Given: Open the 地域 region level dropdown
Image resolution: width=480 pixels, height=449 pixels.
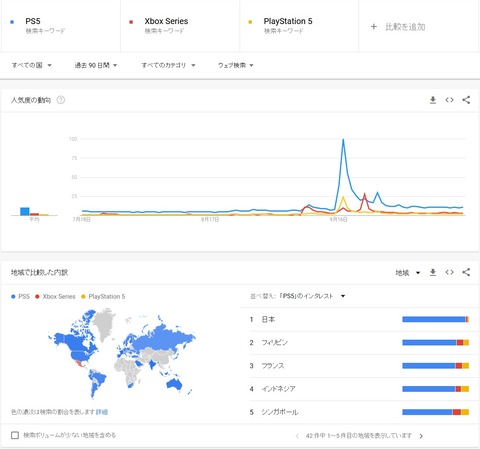Looking at the screenshot, I should [407, 273].
